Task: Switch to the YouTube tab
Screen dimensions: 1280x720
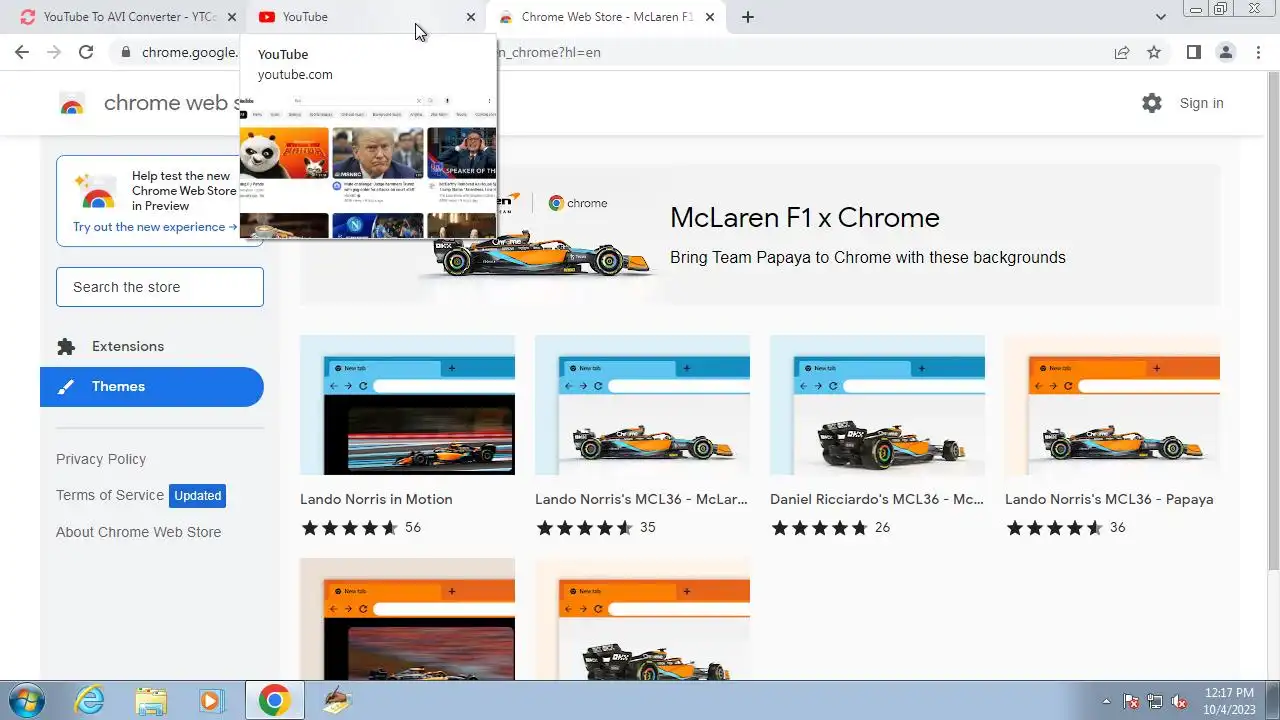Action: (x=366, y=17)
